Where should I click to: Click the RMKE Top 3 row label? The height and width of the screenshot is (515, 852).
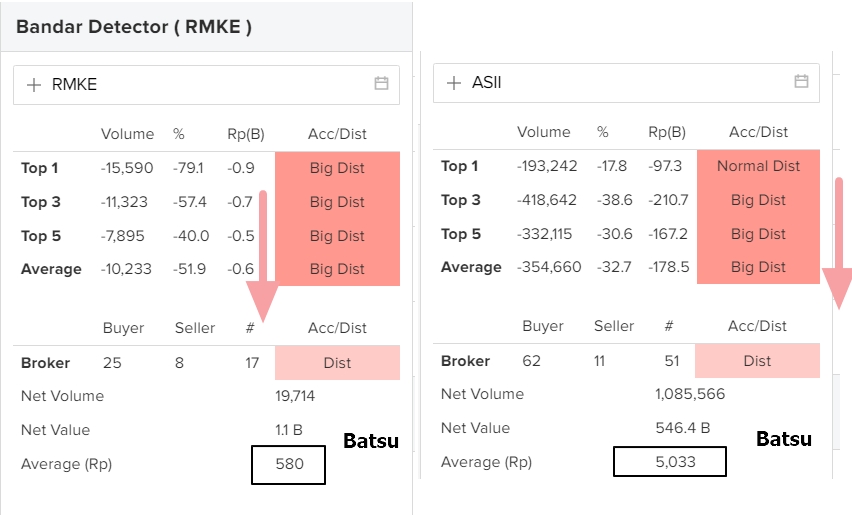(x=41, y=202)
